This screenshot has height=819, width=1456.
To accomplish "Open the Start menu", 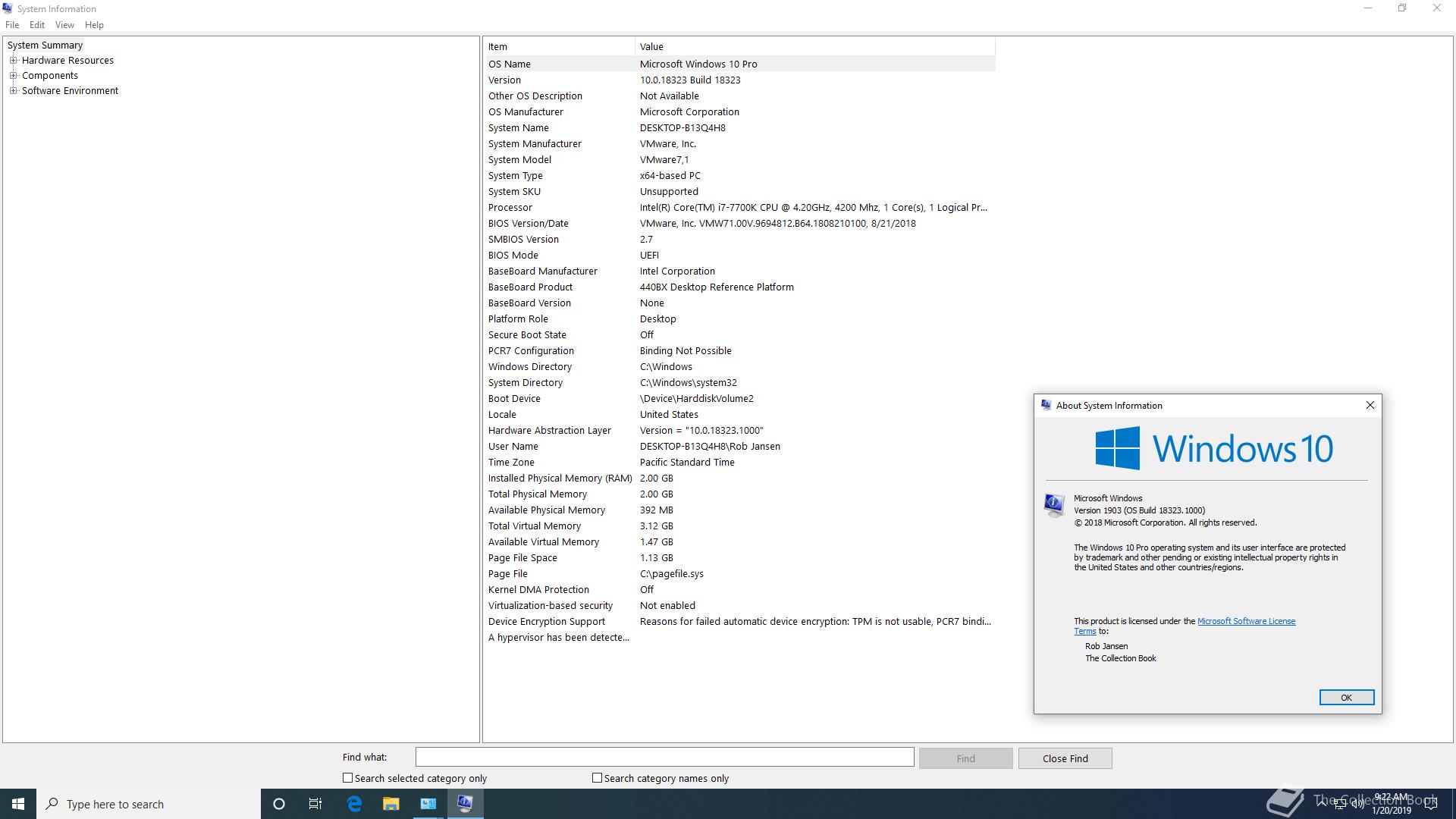I will tap(18, 804).
